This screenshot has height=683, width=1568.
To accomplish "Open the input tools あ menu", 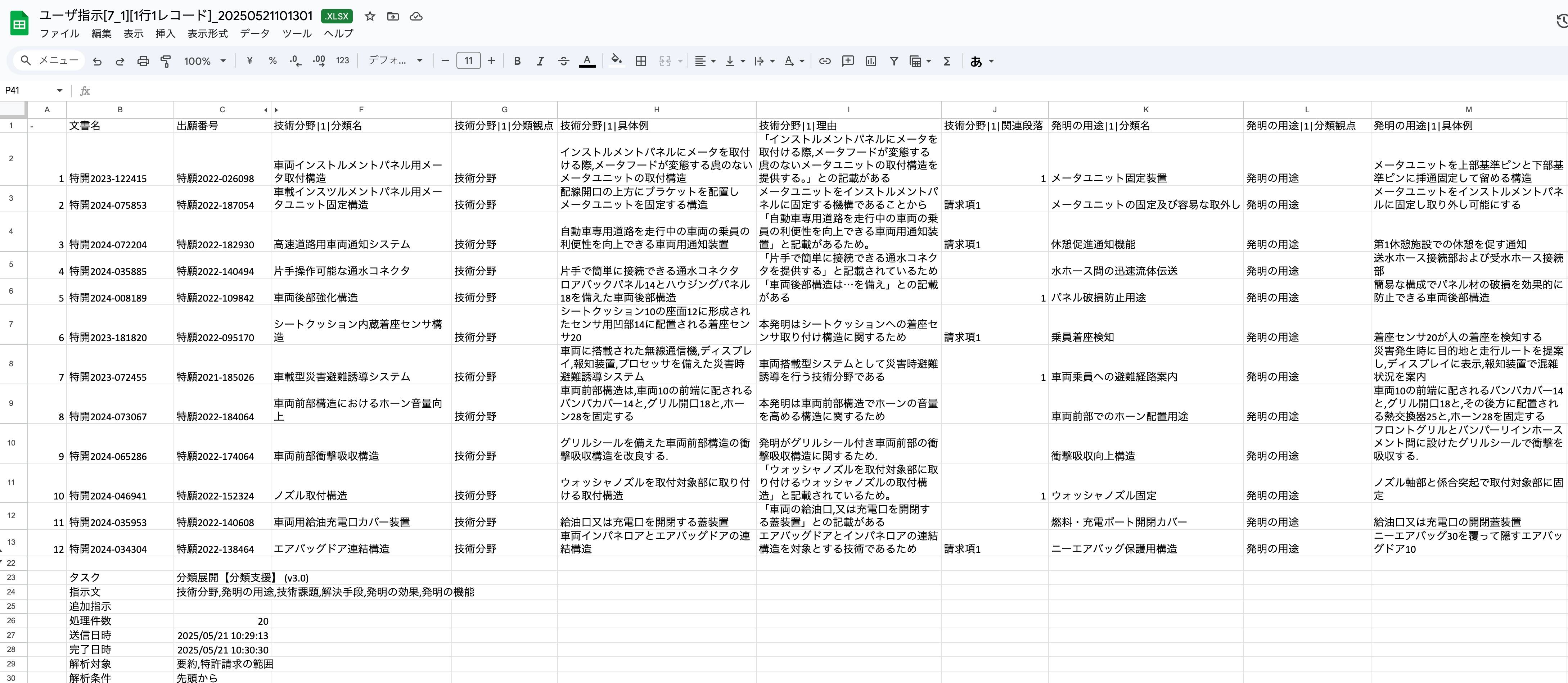I will tap(981, 61).
